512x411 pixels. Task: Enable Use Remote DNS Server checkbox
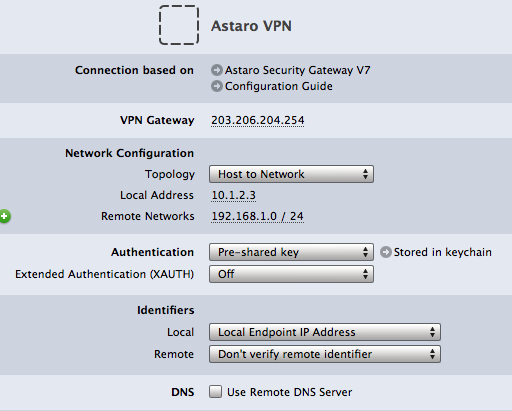tap(215, 392)
